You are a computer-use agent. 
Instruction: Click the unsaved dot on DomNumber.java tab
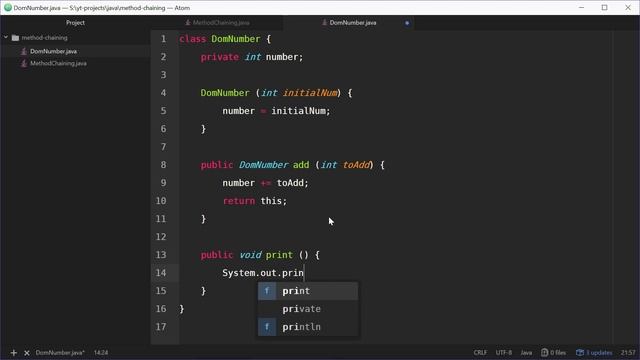407,23
